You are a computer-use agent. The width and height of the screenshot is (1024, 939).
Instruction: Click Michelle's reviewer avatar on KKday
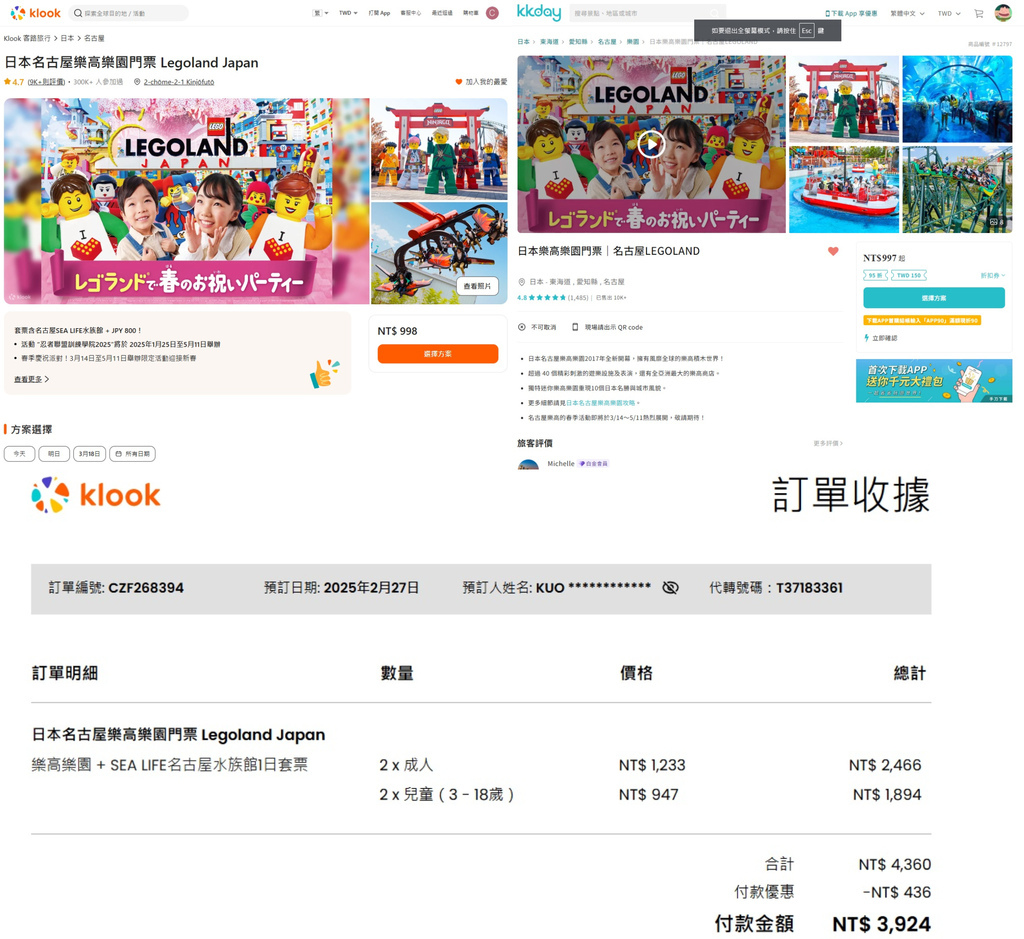click(x=528, y=465)
